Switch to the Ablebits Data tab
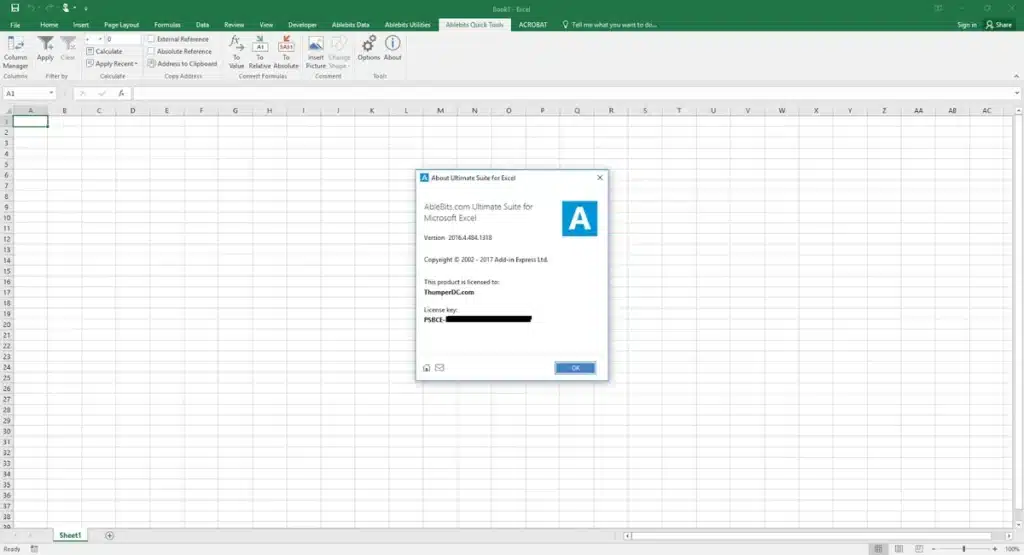The width and height of the screenshot is (1024, 555). click(350, 25)
